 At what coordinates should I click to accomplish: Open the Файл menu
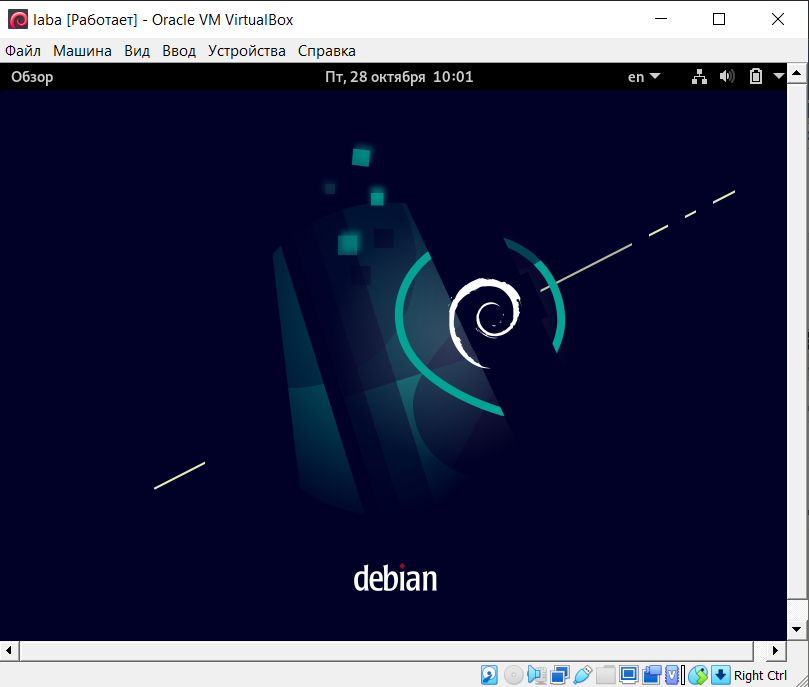pyautogui.click(x=23, y=51)
